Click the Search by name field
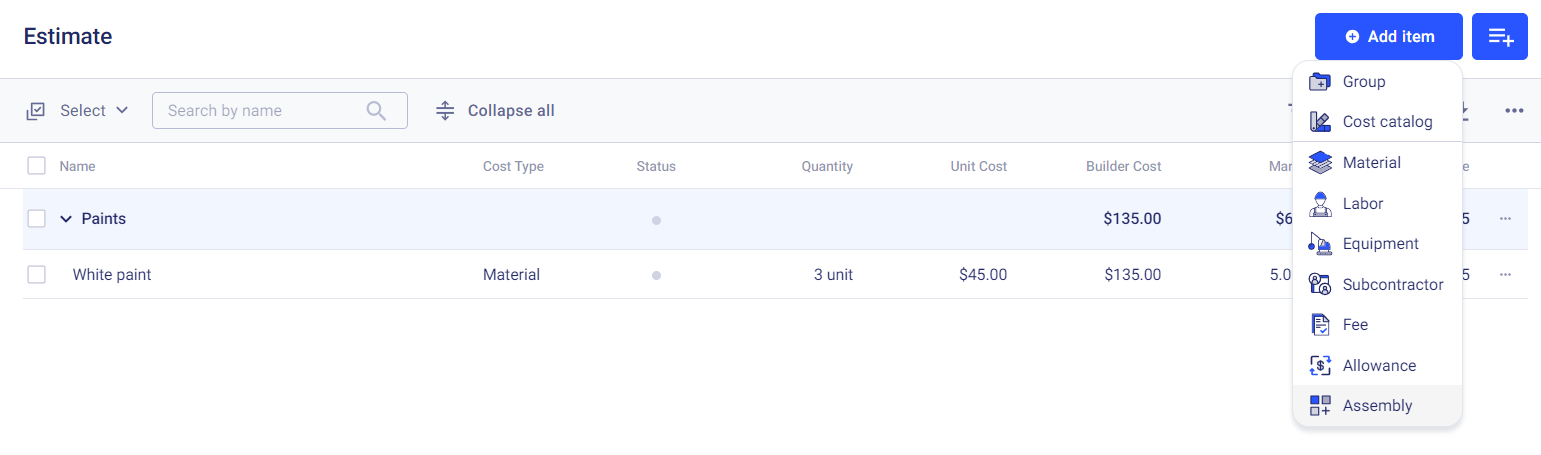 (262, 111)
